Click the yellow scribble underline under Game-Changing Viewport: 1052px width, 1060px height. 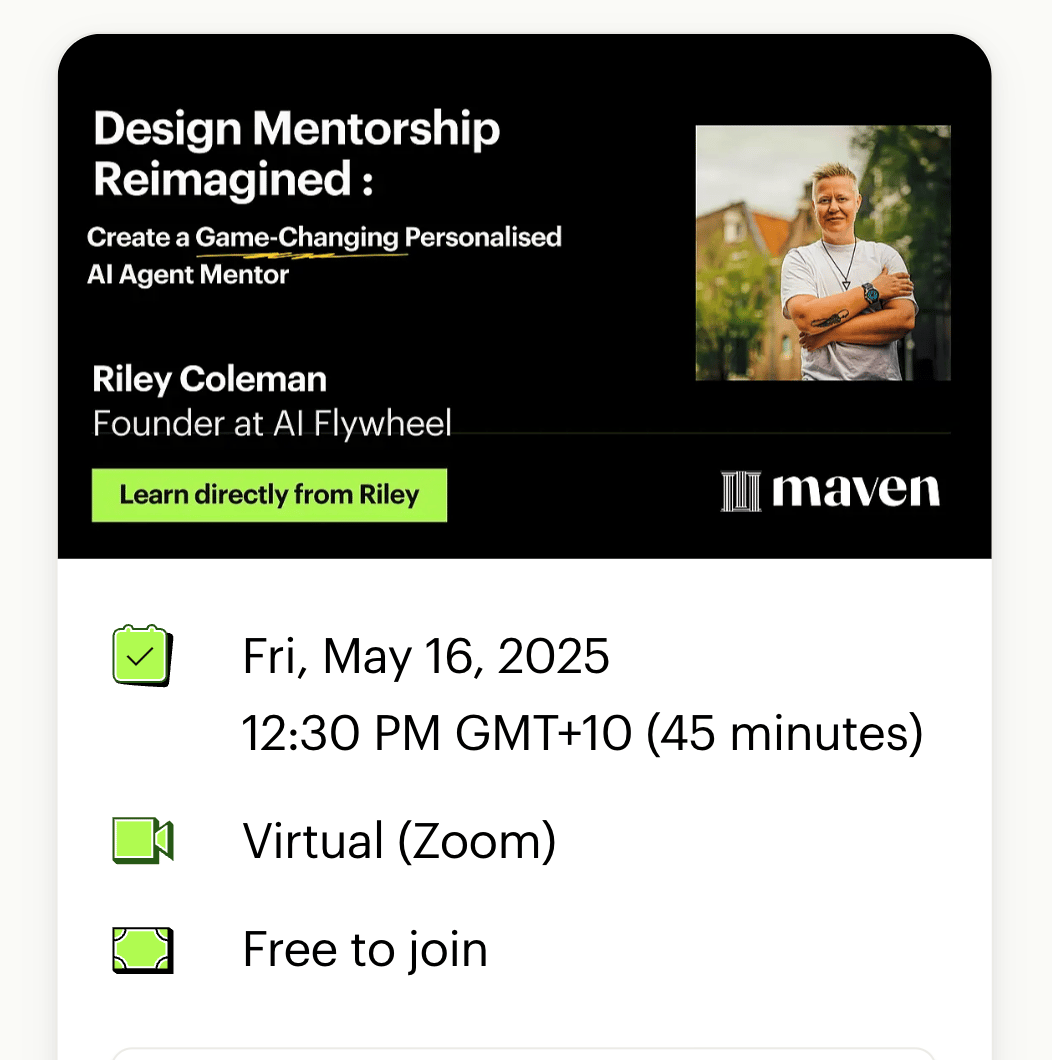click(x=302, y=256)
